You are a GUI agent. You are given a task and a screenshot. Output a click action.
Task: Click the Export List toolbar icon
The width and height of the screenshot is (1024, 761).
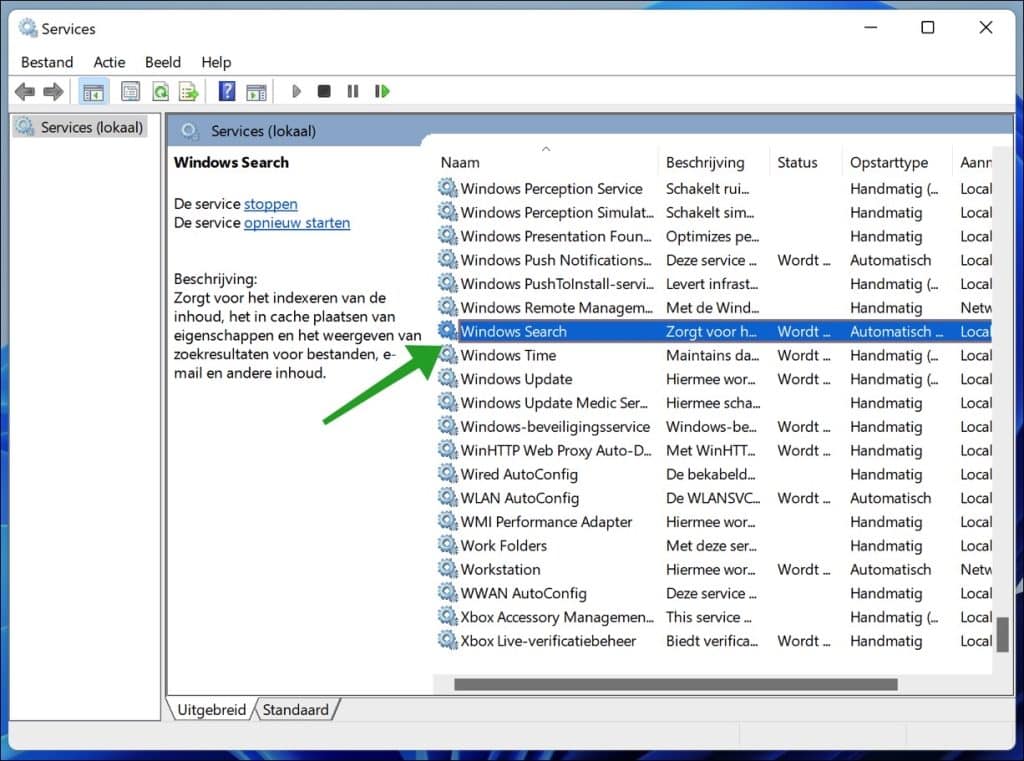point(189,91)
